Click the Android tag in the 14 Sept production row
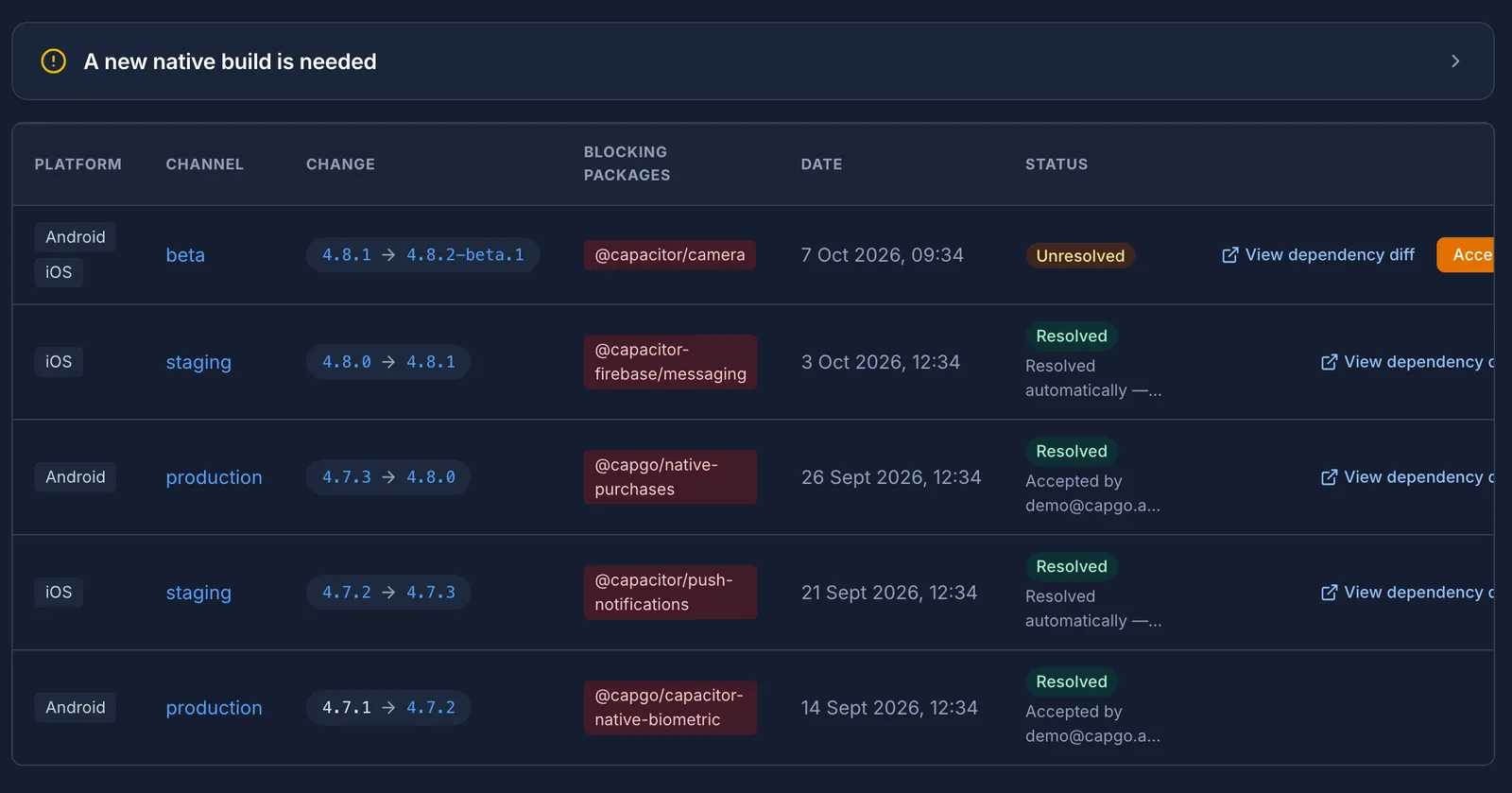Viewport: 1512px width, 793px height. point(76,708)
